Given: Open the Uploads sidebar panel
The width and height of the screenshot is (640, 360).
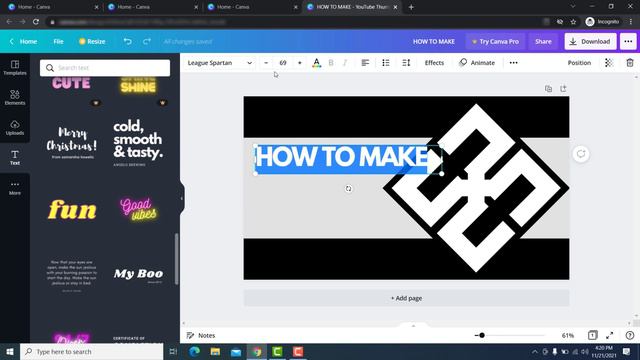Looking at the screenshot, I should coord(15,128).
